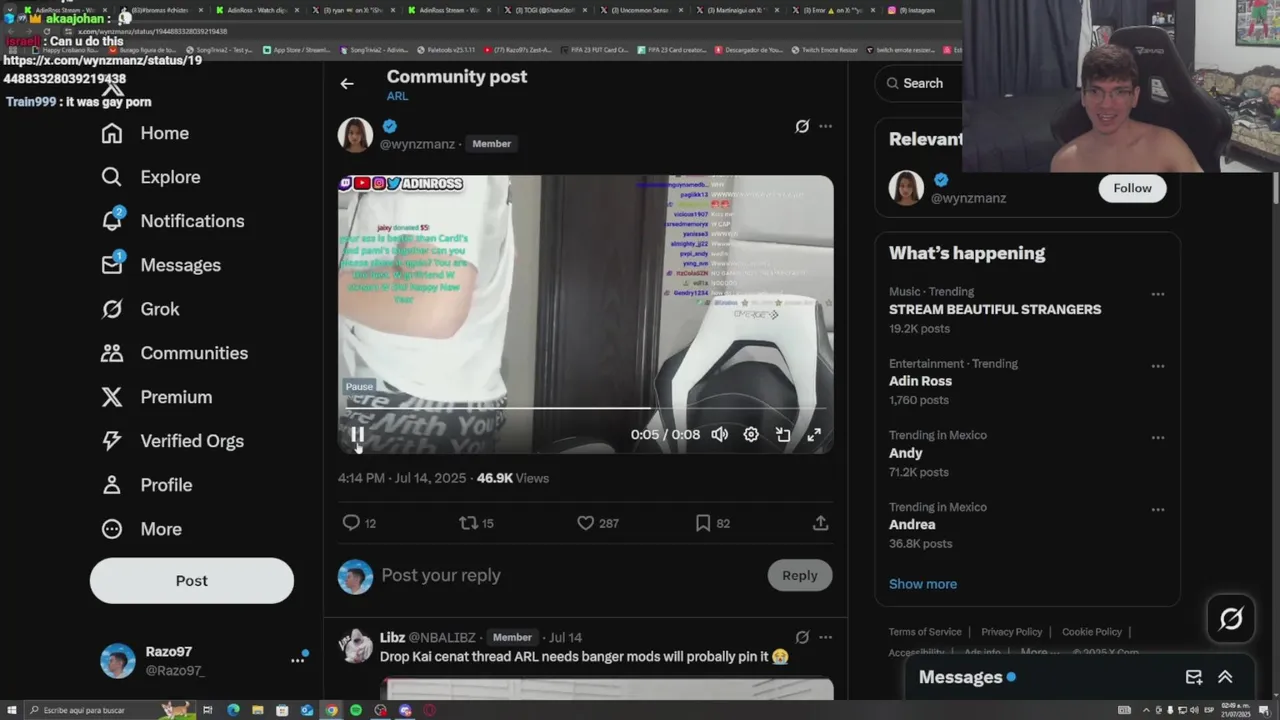This screenshot has height=720, width=1280.
Task: Open Razo97 account menu dots
Action: point(297,660)
